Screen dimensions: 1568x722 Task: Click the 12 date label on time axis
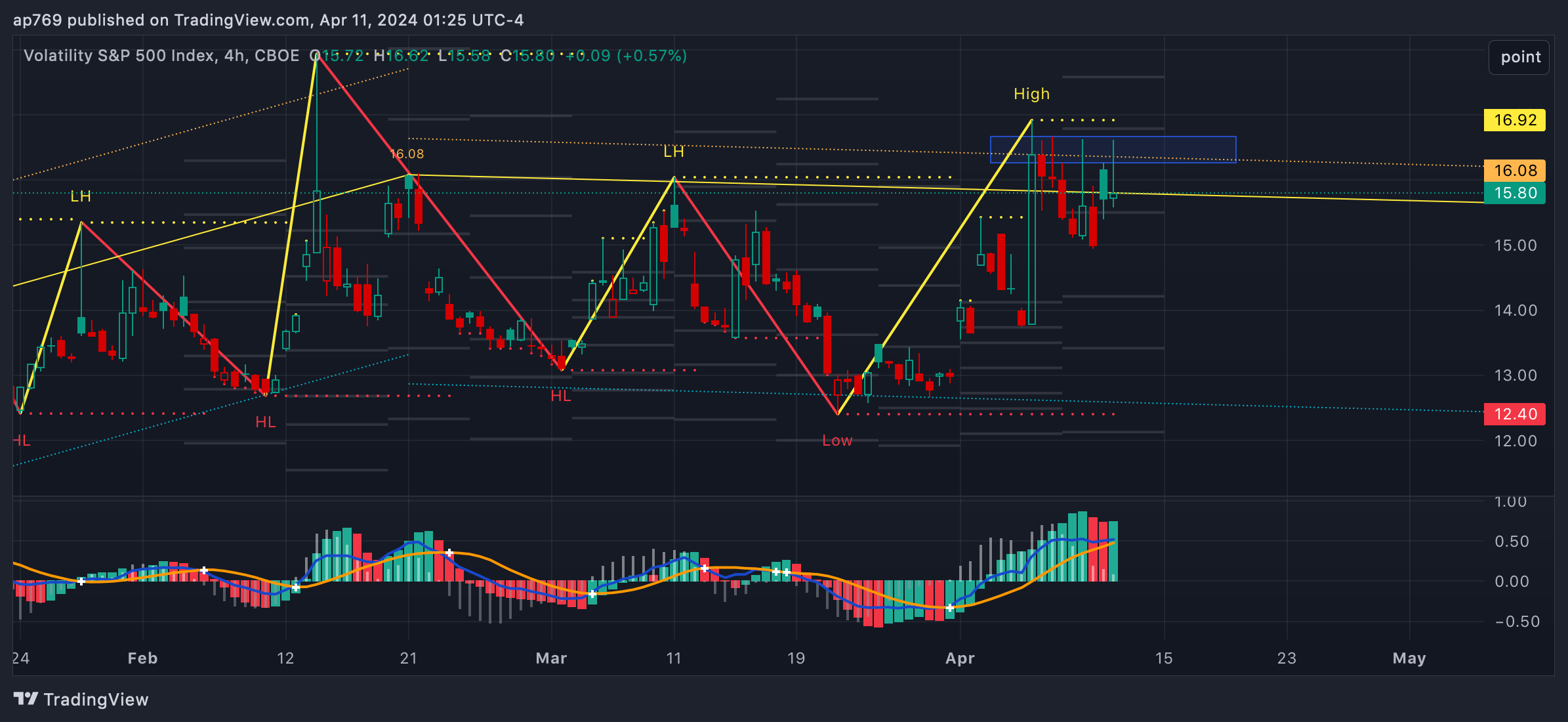pos(285,658)
